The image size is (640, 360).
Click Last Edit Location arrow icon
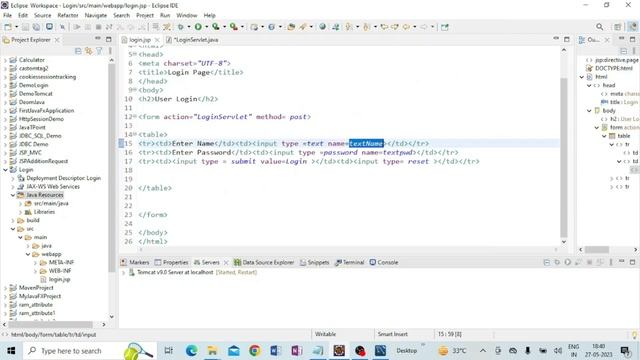(384, 27)
